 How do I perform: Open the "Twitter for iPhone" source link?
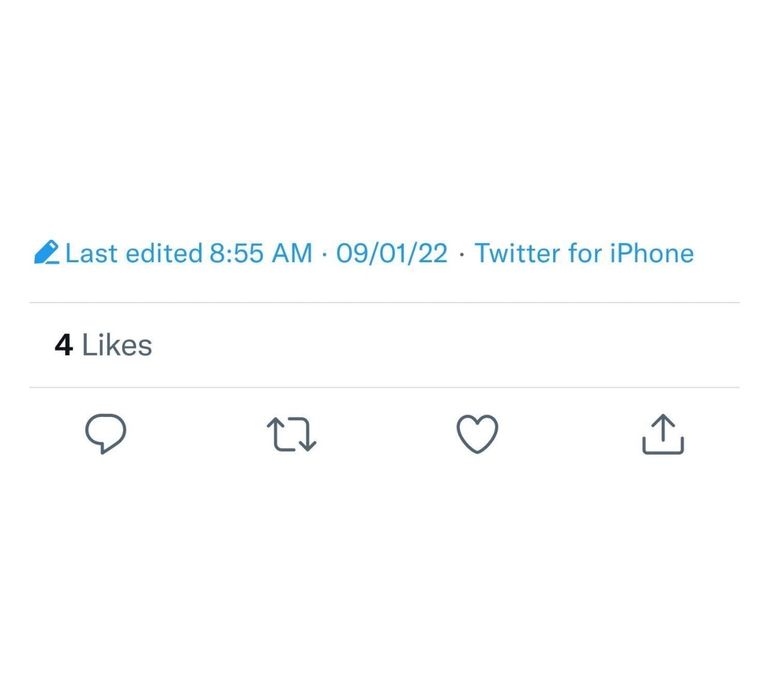click(x=584, y=253)
